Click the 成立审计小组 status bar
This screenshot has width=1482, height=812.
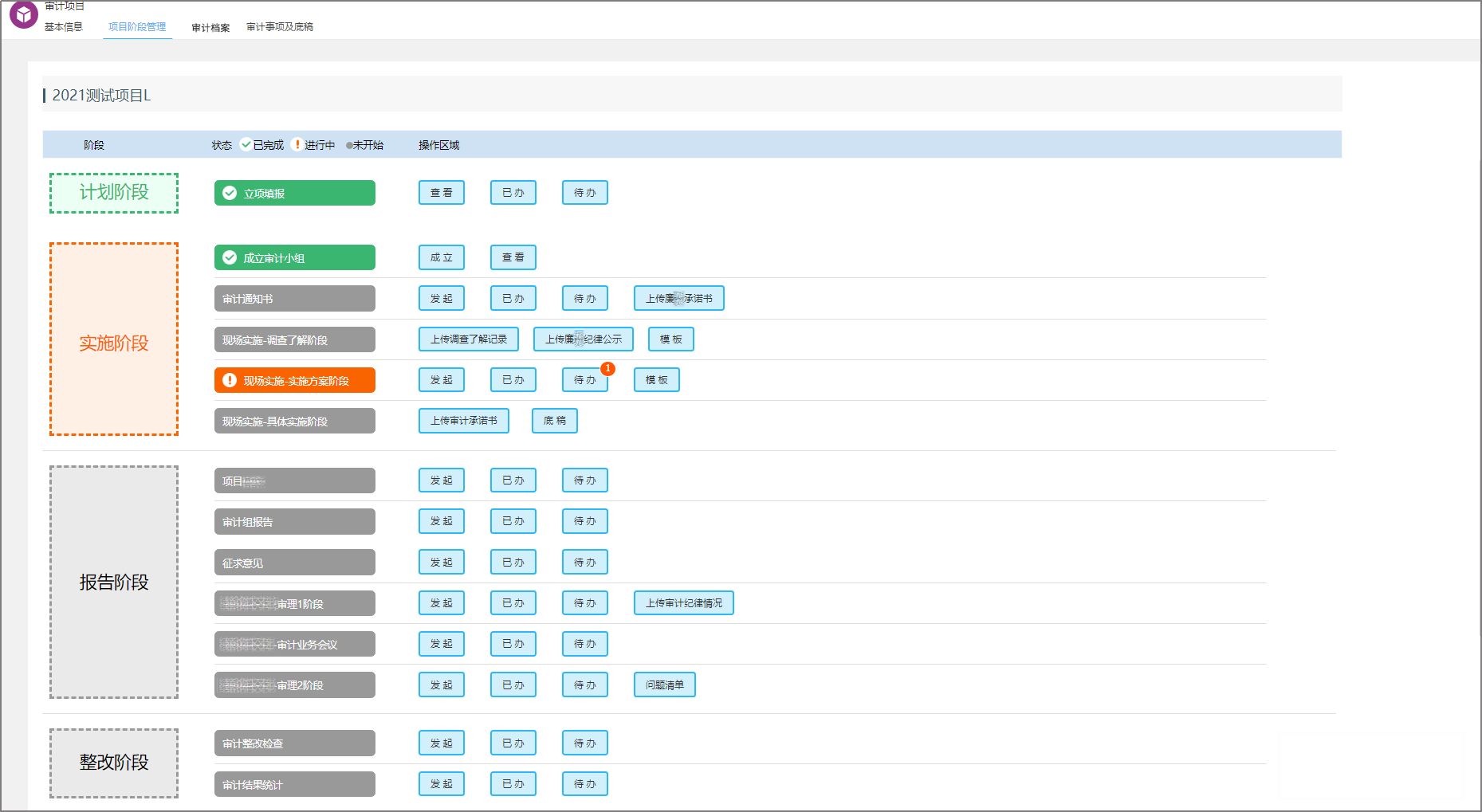295,257
